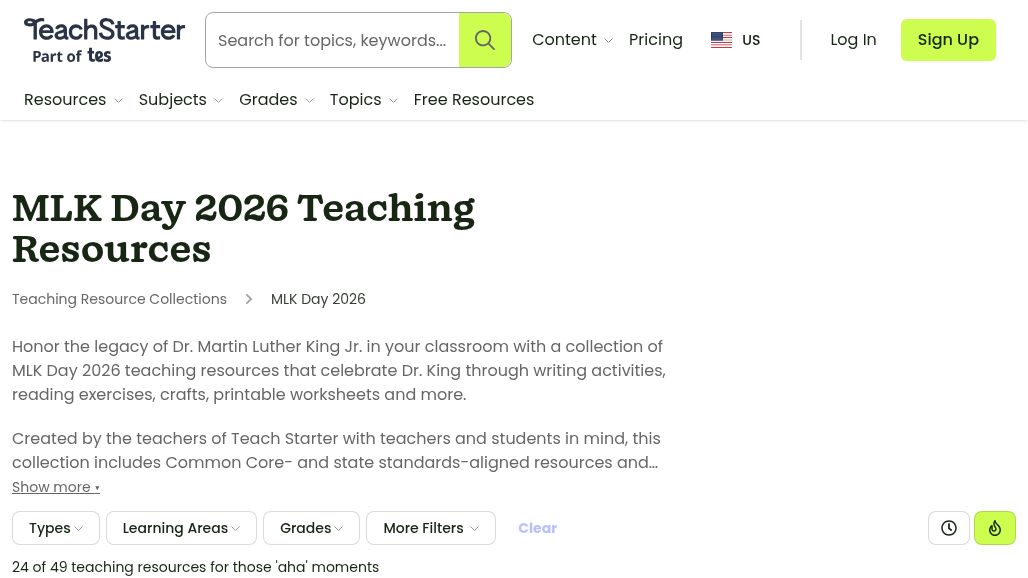Open the Subjects navigation menu
Viewport: 1028px width, 578px height.
pos(180,100)
